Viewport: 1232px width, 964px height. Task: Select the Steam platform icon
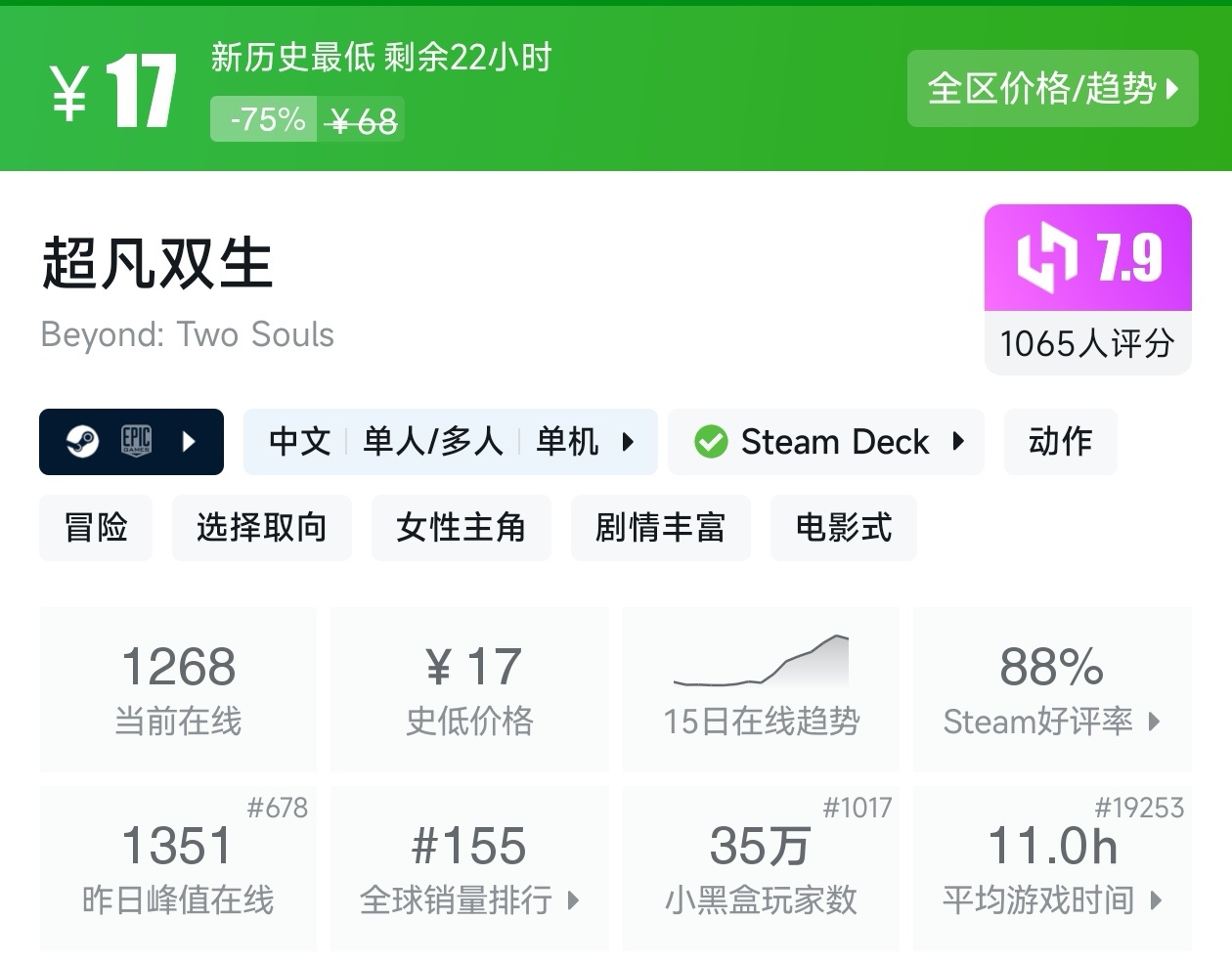click(81, 441)
